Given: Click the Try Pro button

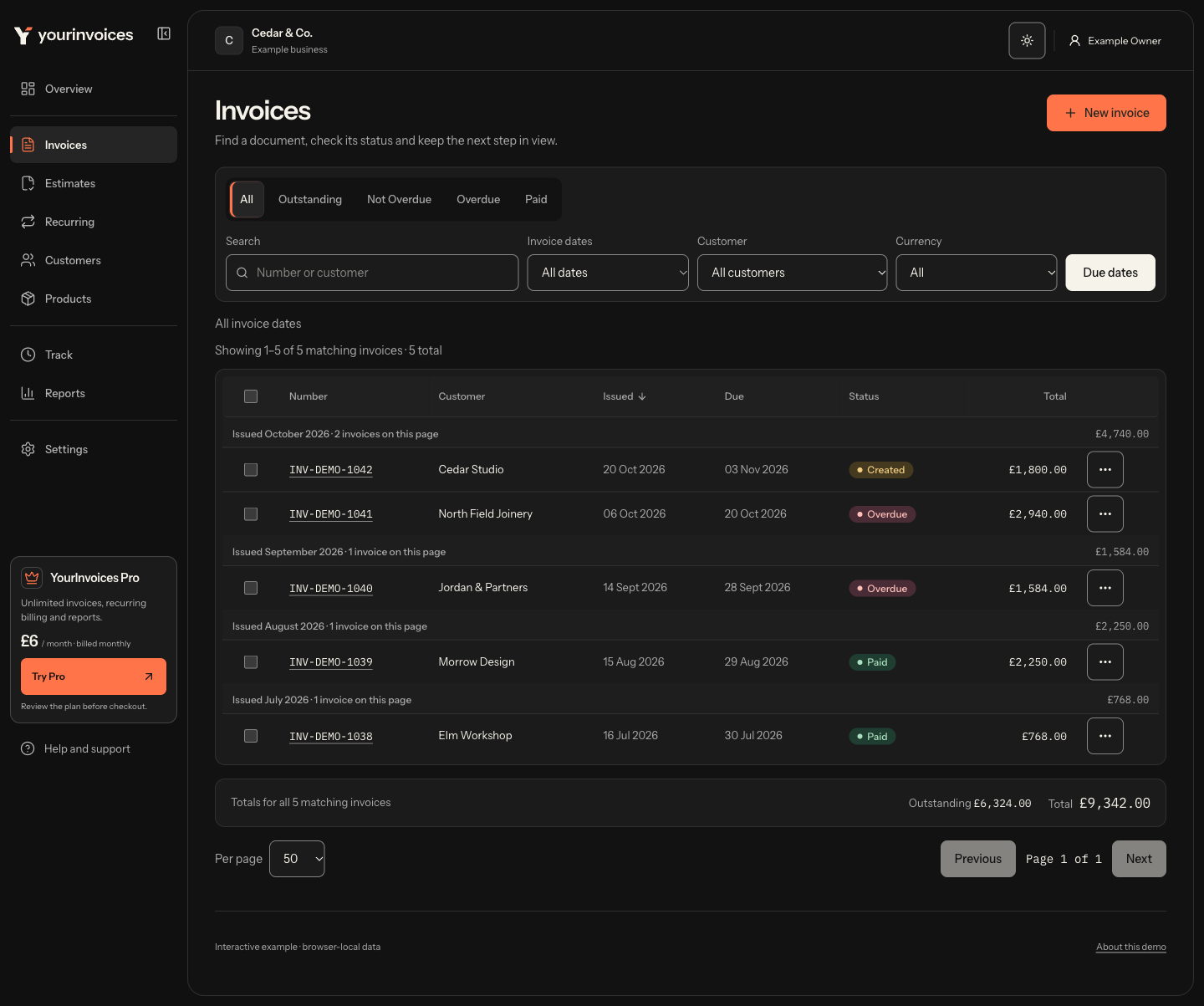Looking at the screenshot, I should pos(94,677).
